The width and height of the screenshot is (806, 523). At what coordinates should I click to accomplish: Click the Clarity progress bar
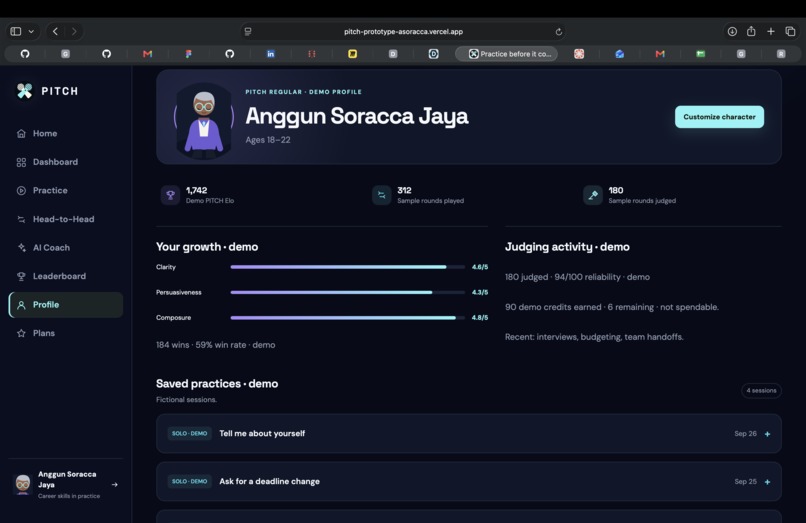[x=347, y=267]
